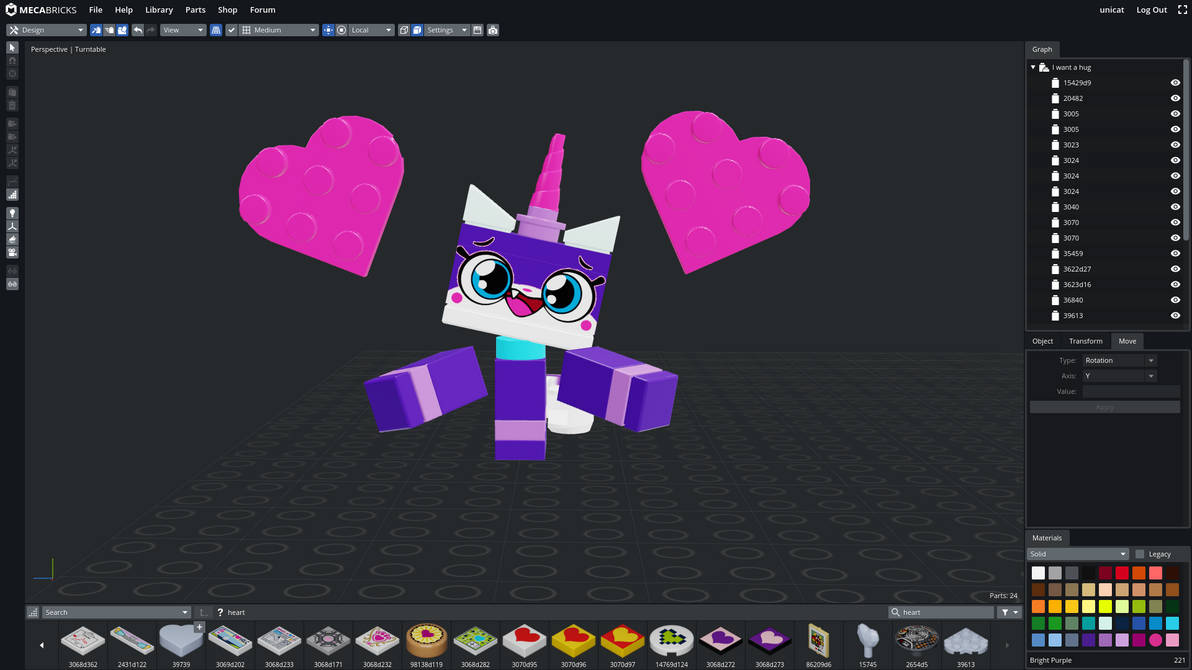This screenshot has width=1192, height=670.
Task: Click the movie camera icon in the left sidebar
Action: tap(12, 252)
